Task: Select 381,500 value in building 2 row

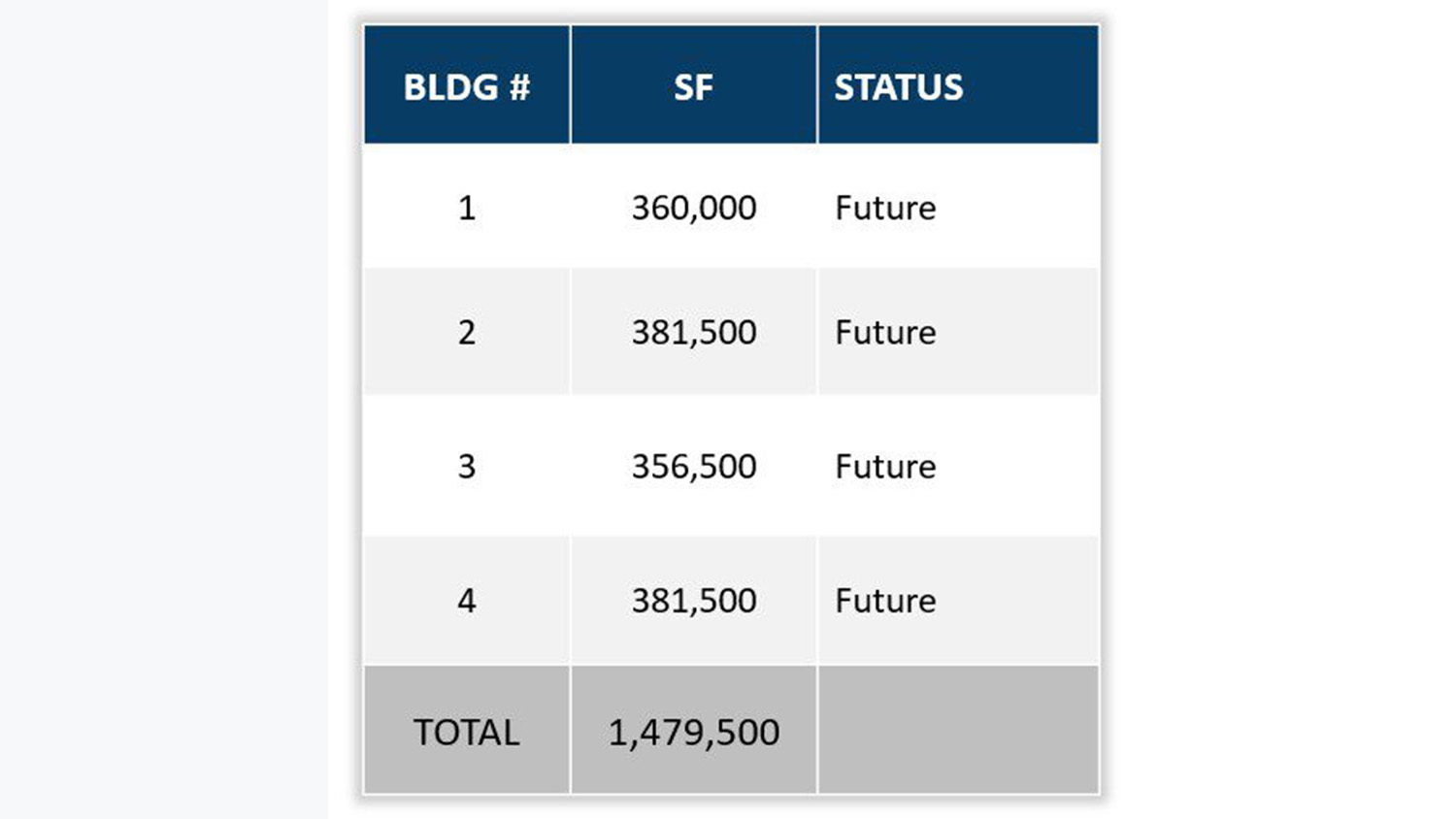Action: pos(693,332)
